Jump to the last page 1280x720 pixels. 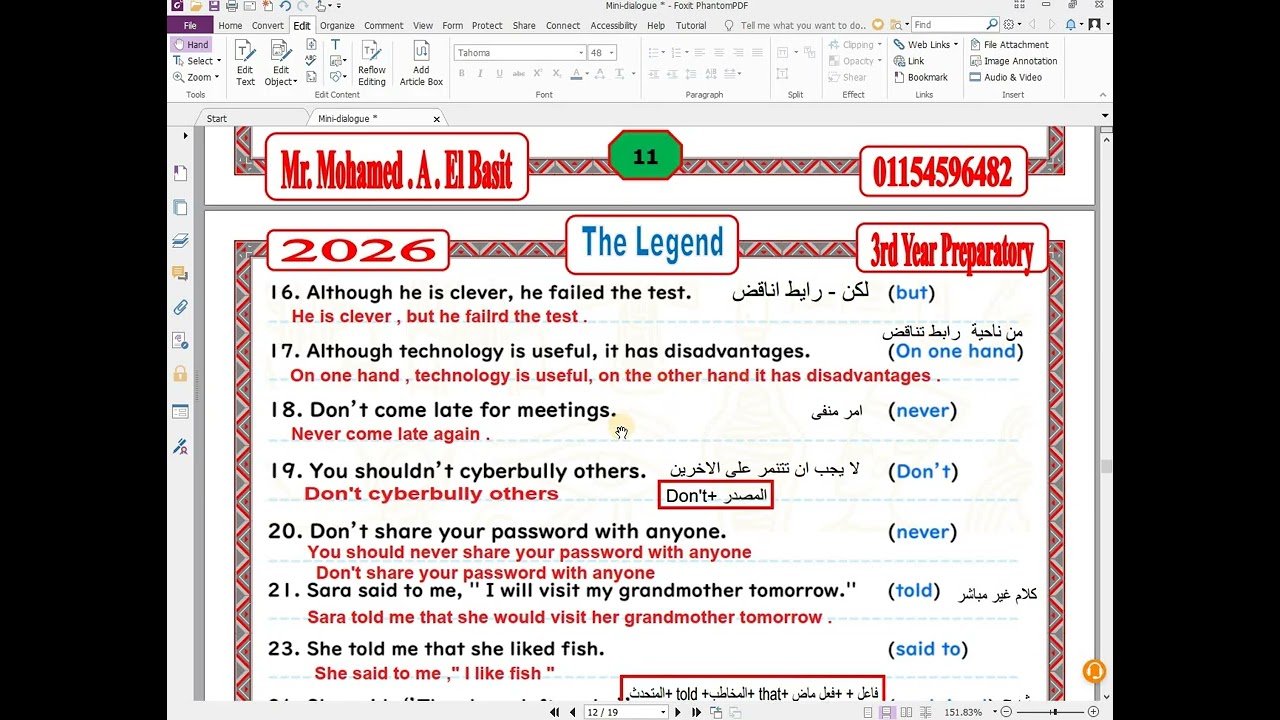695,712
